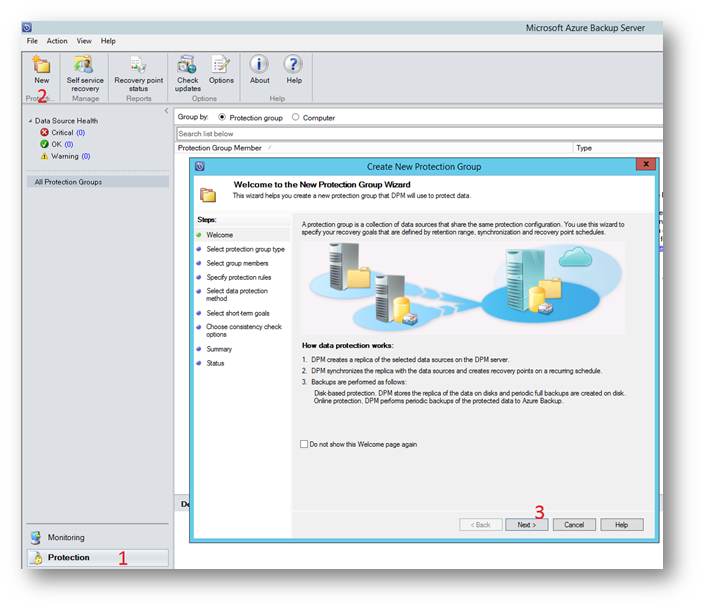Click the red Critical status icon

[44, 132]
